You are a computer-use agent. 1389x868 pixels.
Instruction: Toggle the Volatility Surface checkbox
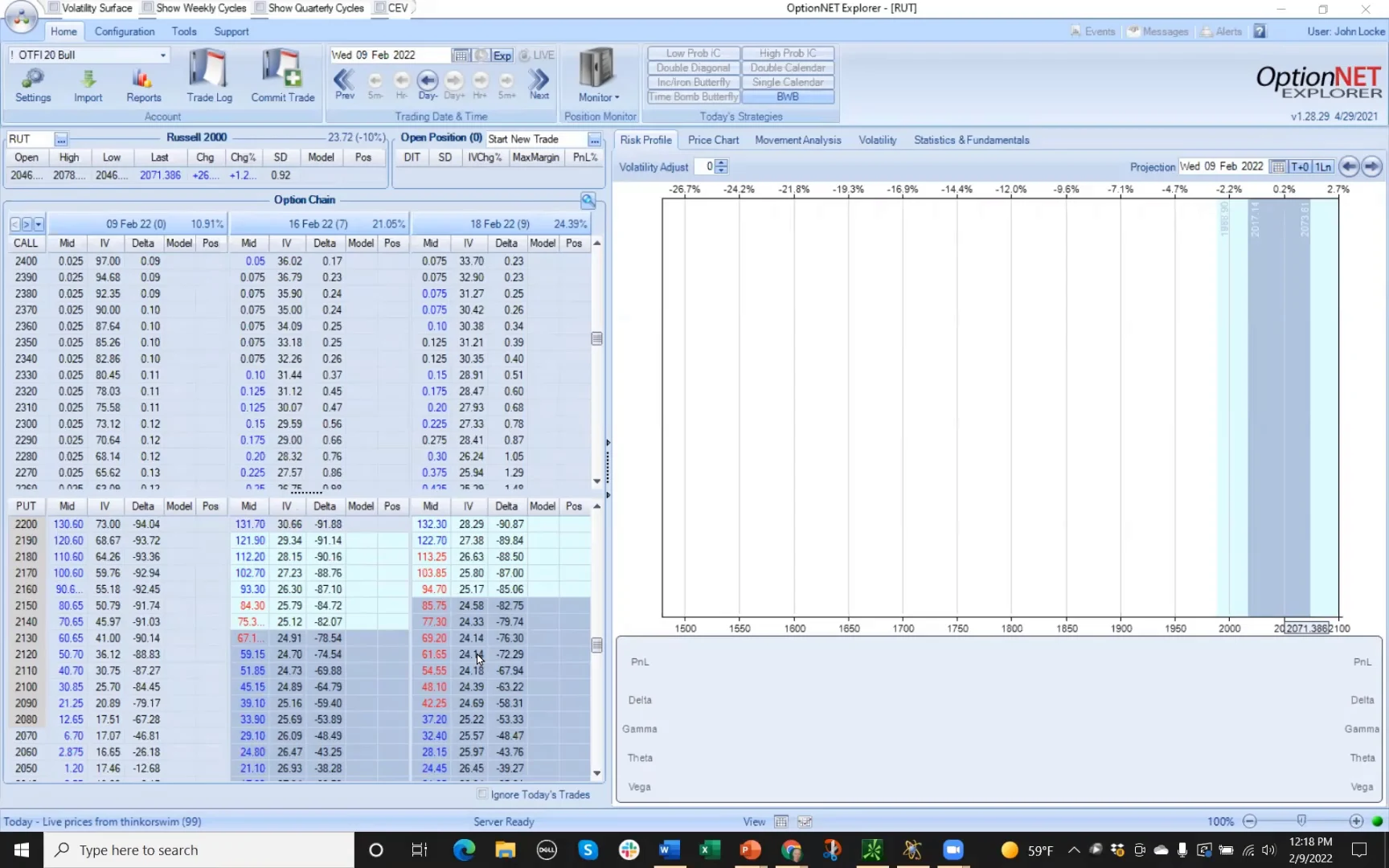tap(53, 8)
